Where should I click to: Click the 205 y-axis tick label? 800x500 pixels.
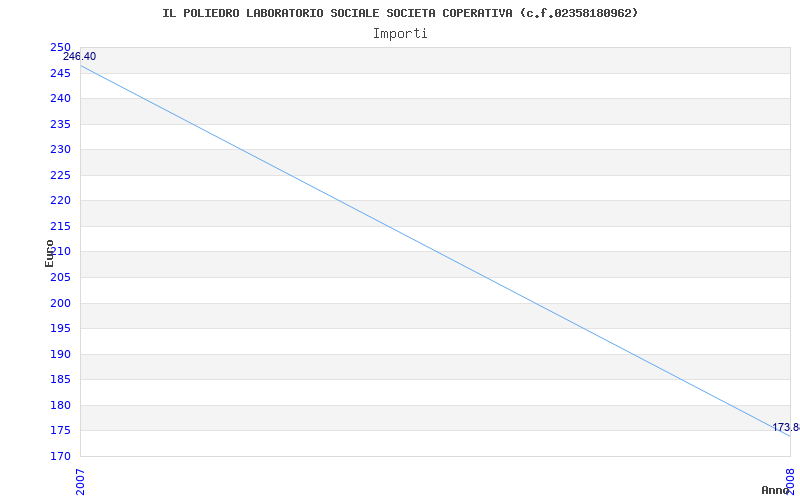[x=60, y=278]
